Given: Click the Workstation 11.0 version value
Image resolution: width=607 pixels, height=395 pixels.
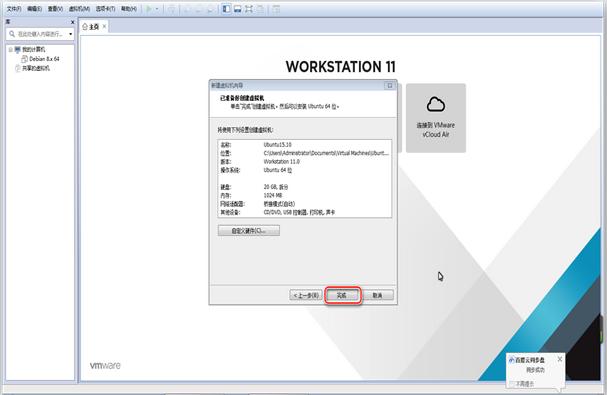Looking at the screenshot, I should (281, 162).
